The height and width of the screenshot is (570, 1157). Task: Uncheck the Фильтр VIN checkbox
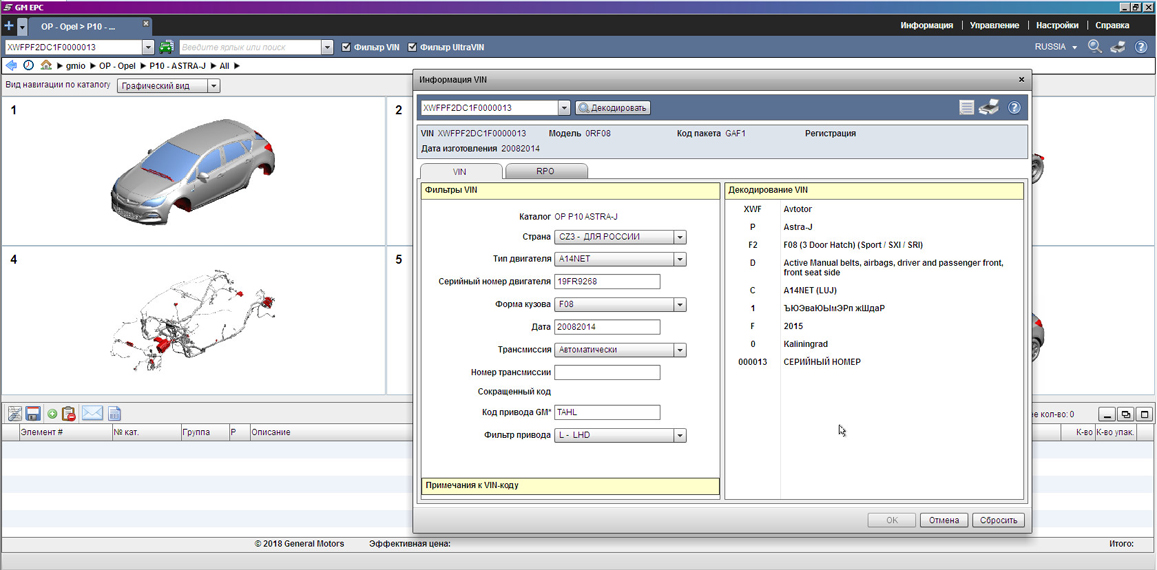tap(346, 47)
